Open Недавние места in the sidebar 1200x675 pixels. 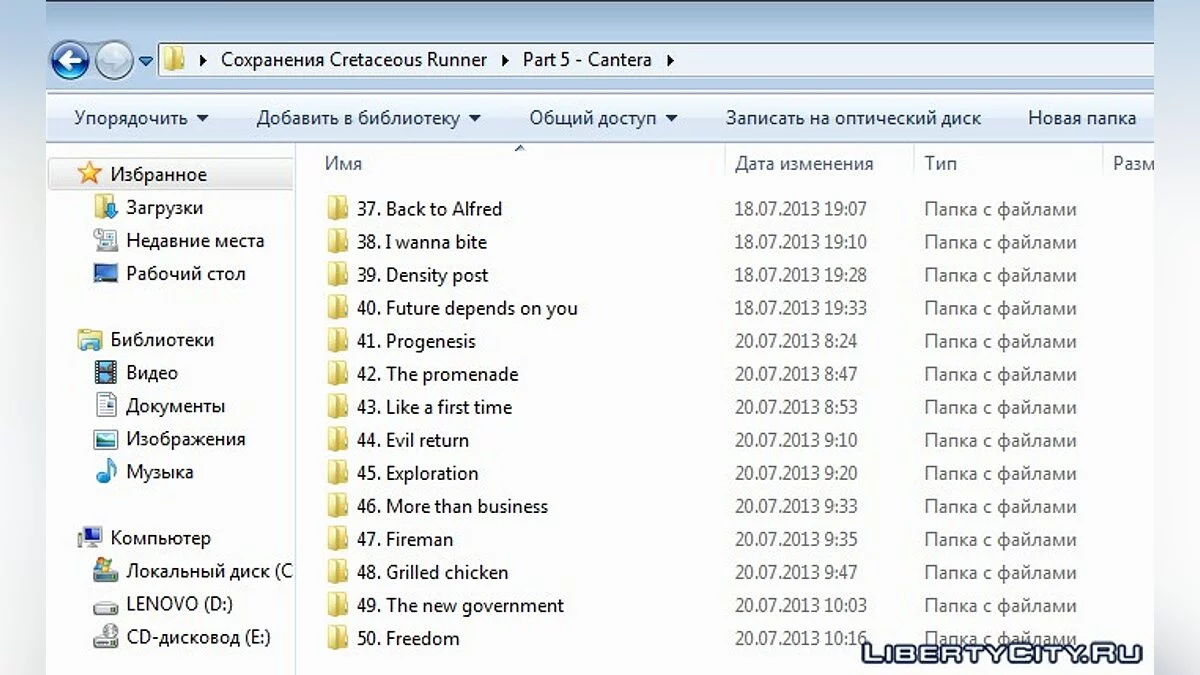pos(194,241)
